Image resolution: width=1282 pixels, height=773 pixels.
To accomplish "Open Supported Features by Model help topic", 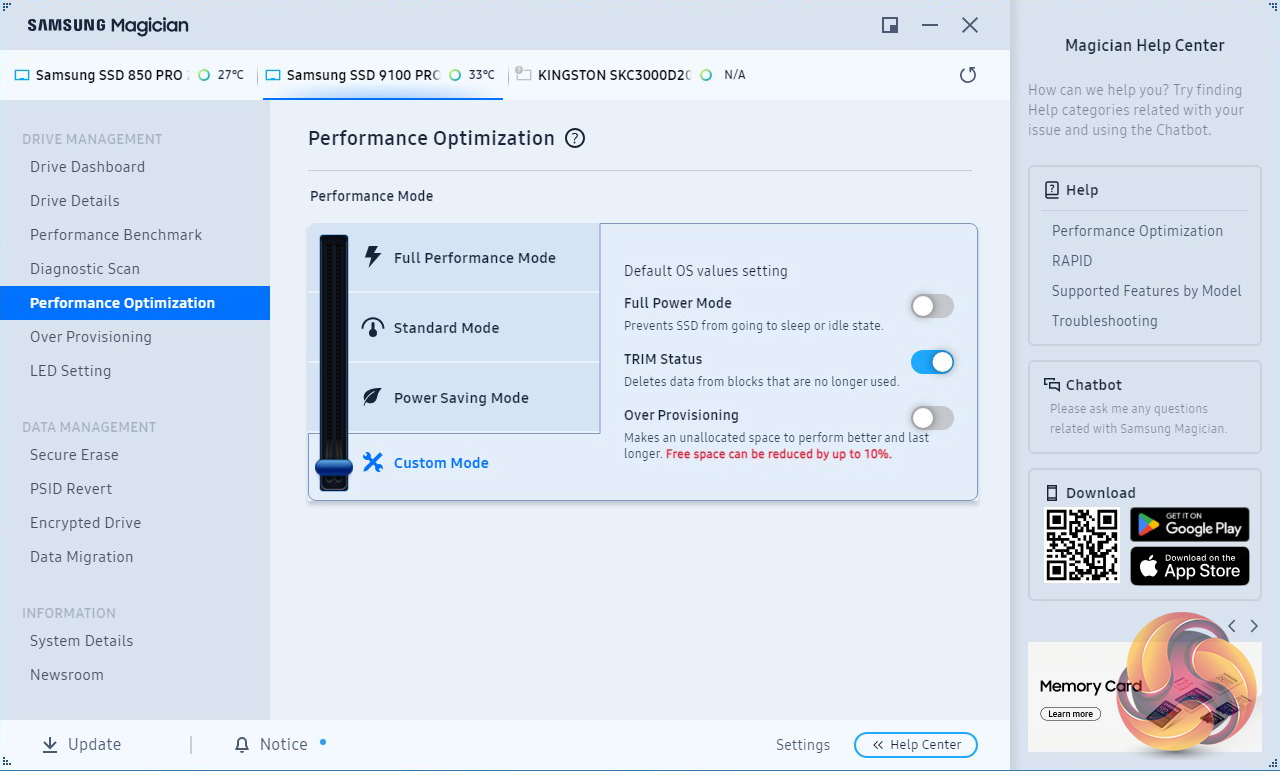I will [x=1146, y=291].
